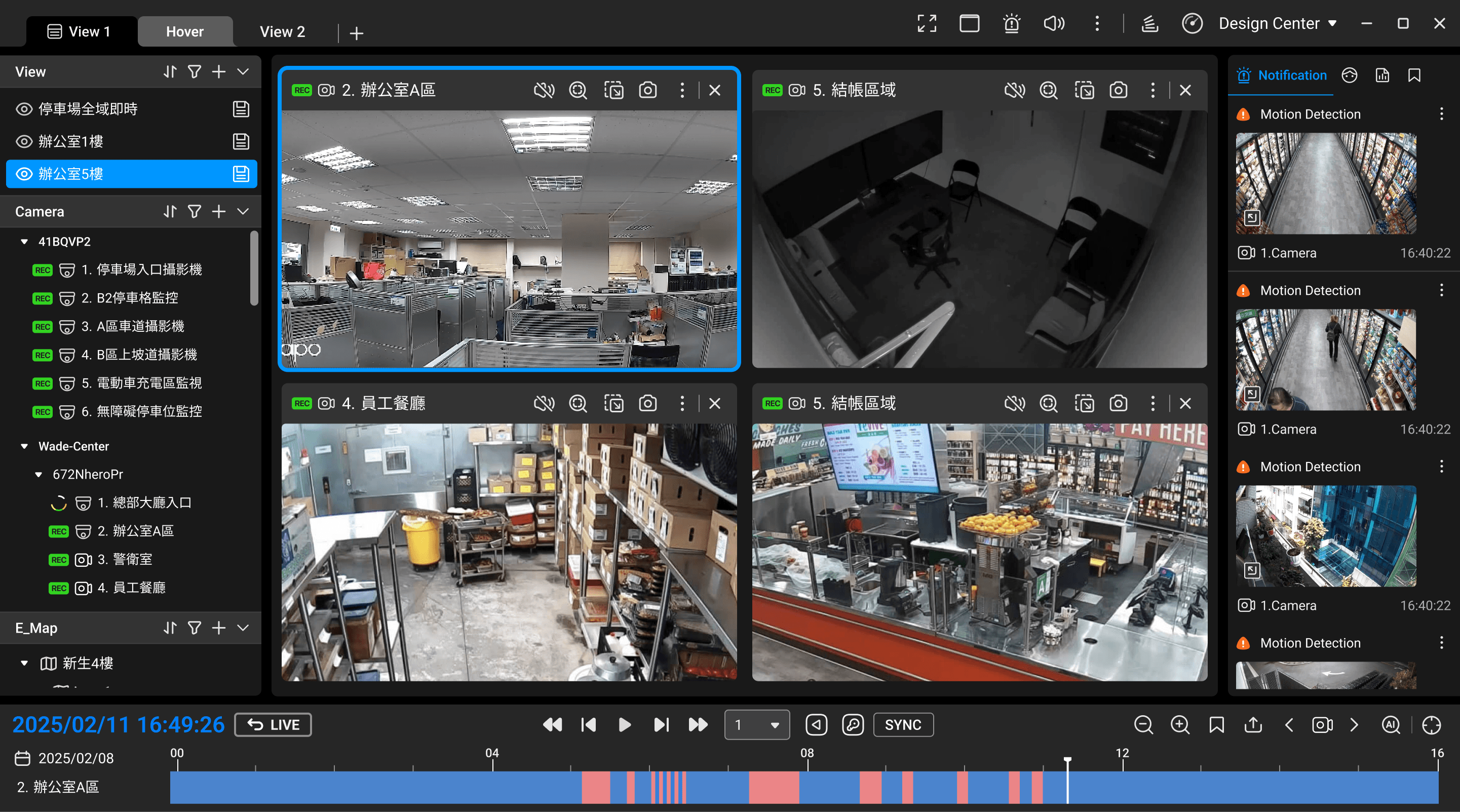The height and width of the screenshot is (812, 1460).
Task: Toggle the eye icon for 辦公室1樓 view
Action: (24, 141)
